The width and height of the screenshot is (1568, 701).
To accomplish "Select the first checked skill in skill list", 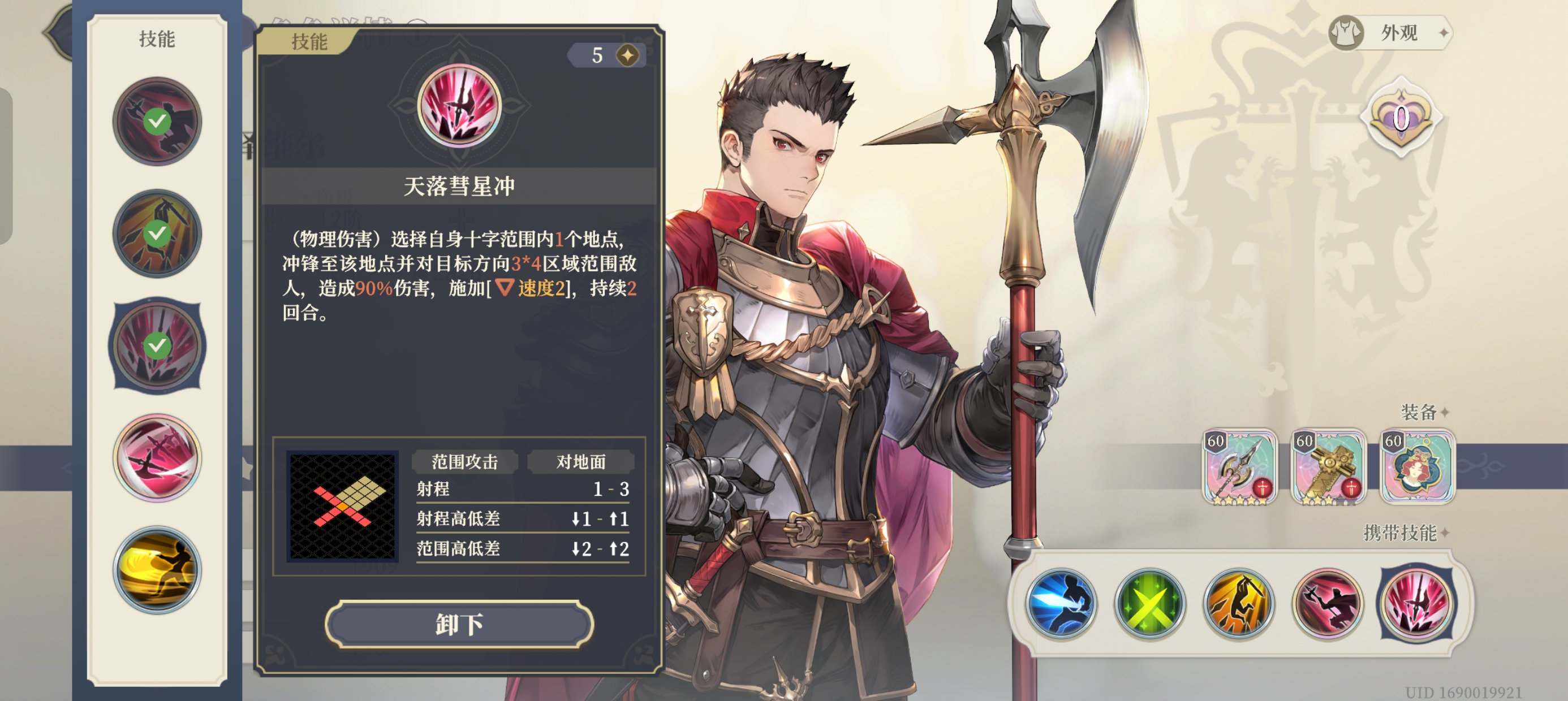I will tap(157, 121).
